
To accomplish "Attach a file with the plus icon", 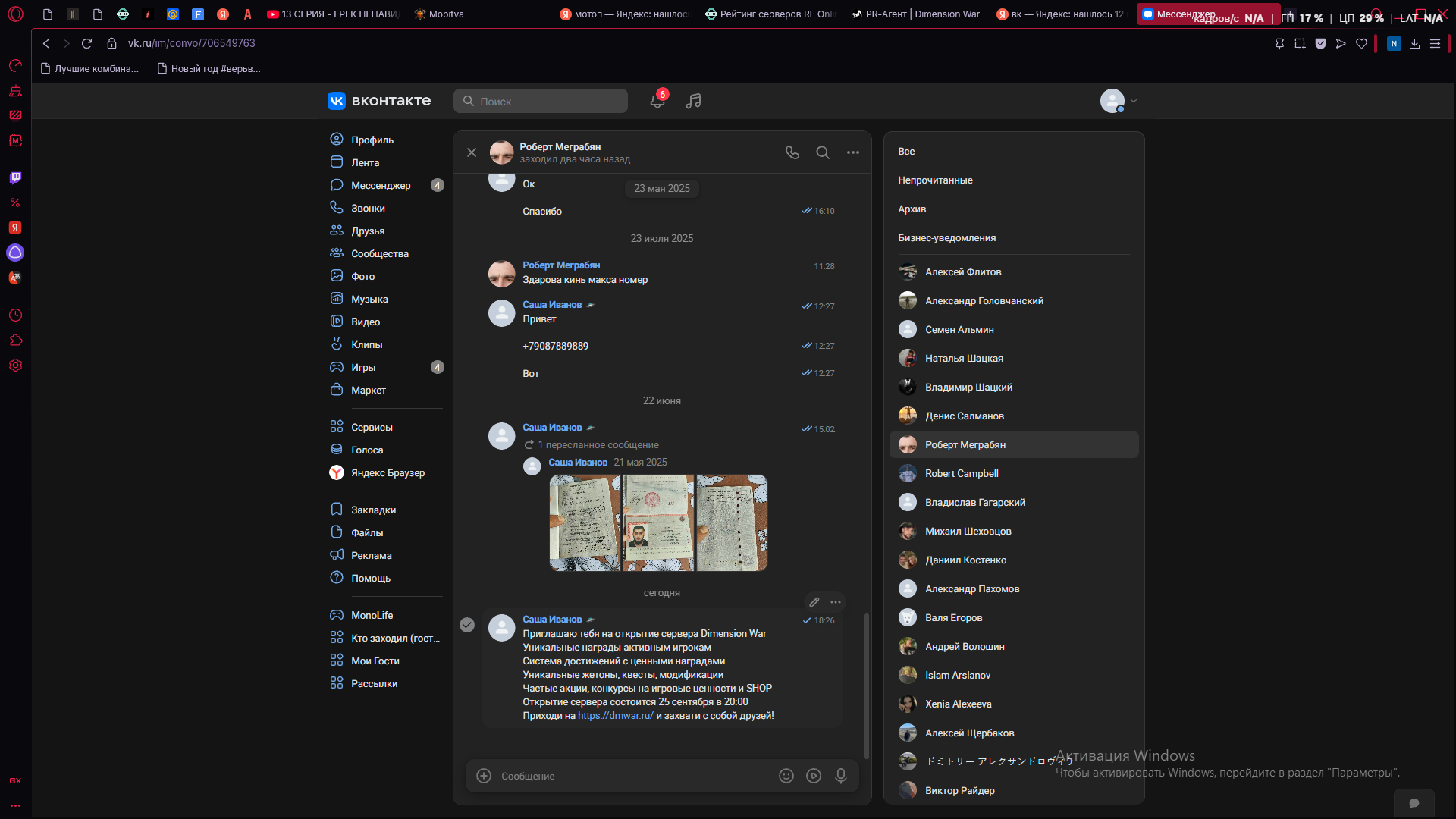I will coord(484,776).
